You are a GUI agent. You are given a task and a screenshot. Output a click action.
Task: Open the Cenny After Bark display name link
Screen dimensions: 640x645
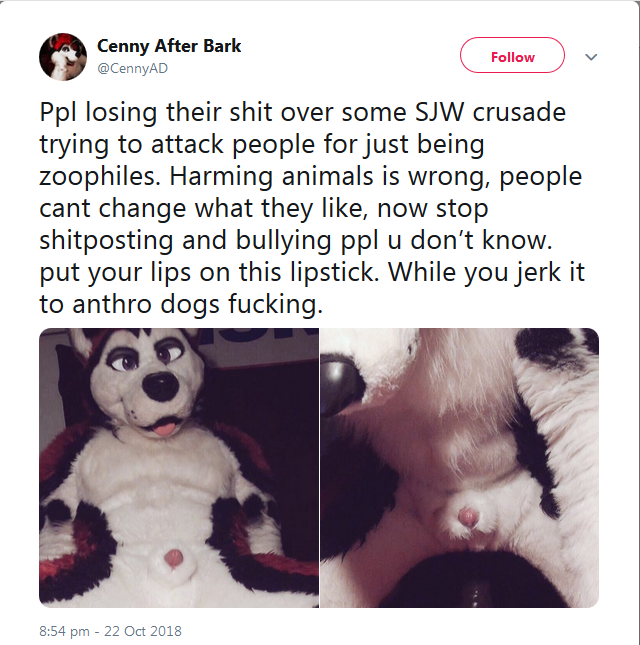(x=169, y=46)
